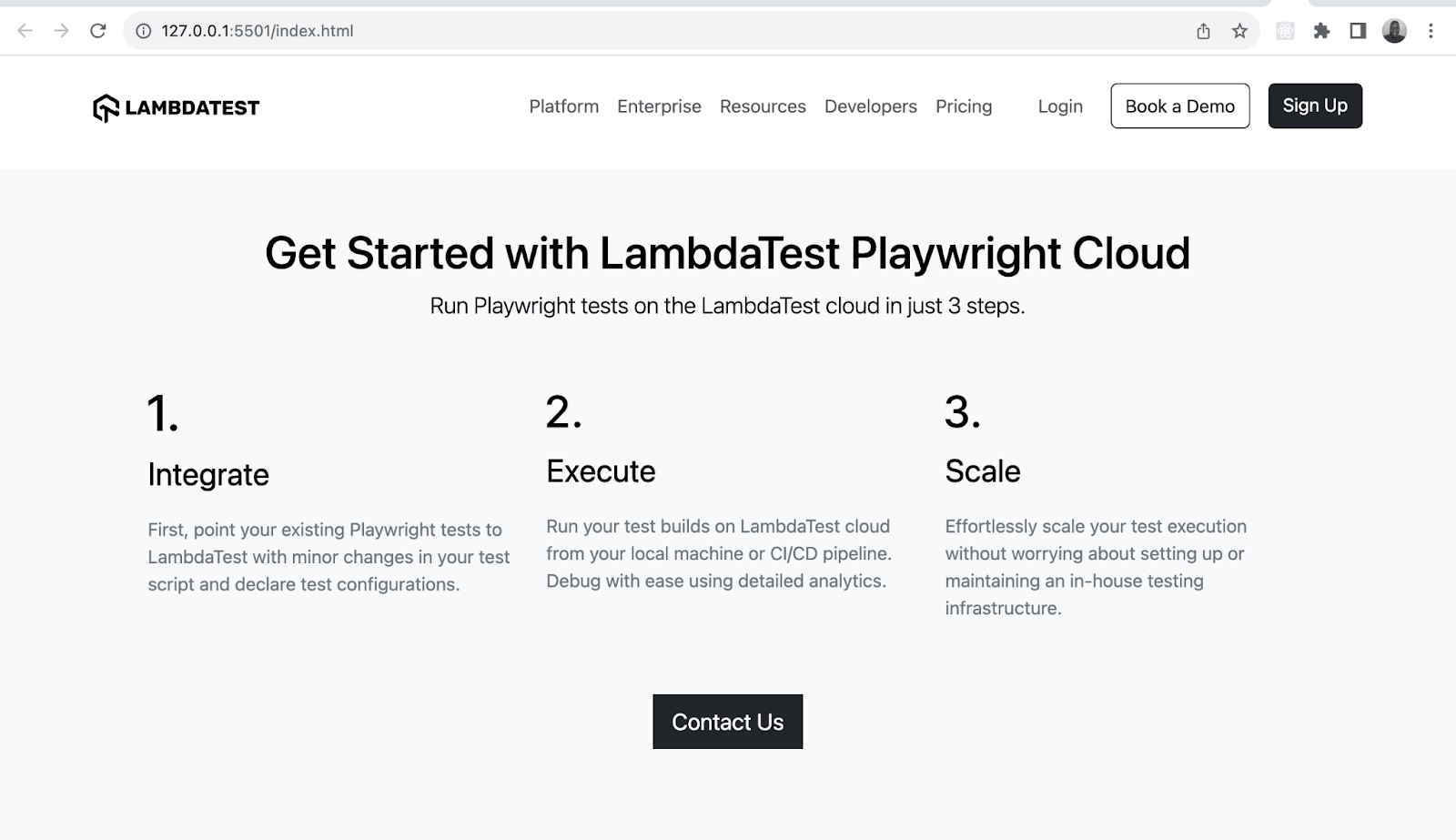Reload the current page
The height and width of the screenshot is (840, 1456).
coord(98,31)
